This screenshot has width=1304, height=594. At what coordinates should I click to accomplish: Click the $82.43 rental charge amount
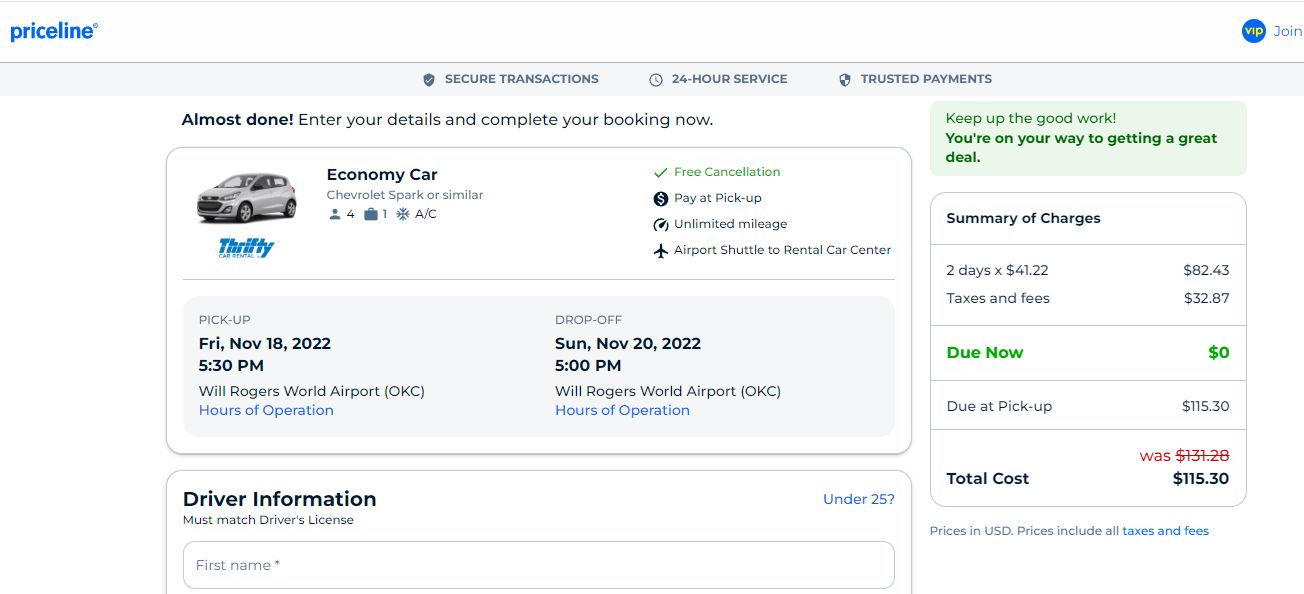[x=1205, y=270]
